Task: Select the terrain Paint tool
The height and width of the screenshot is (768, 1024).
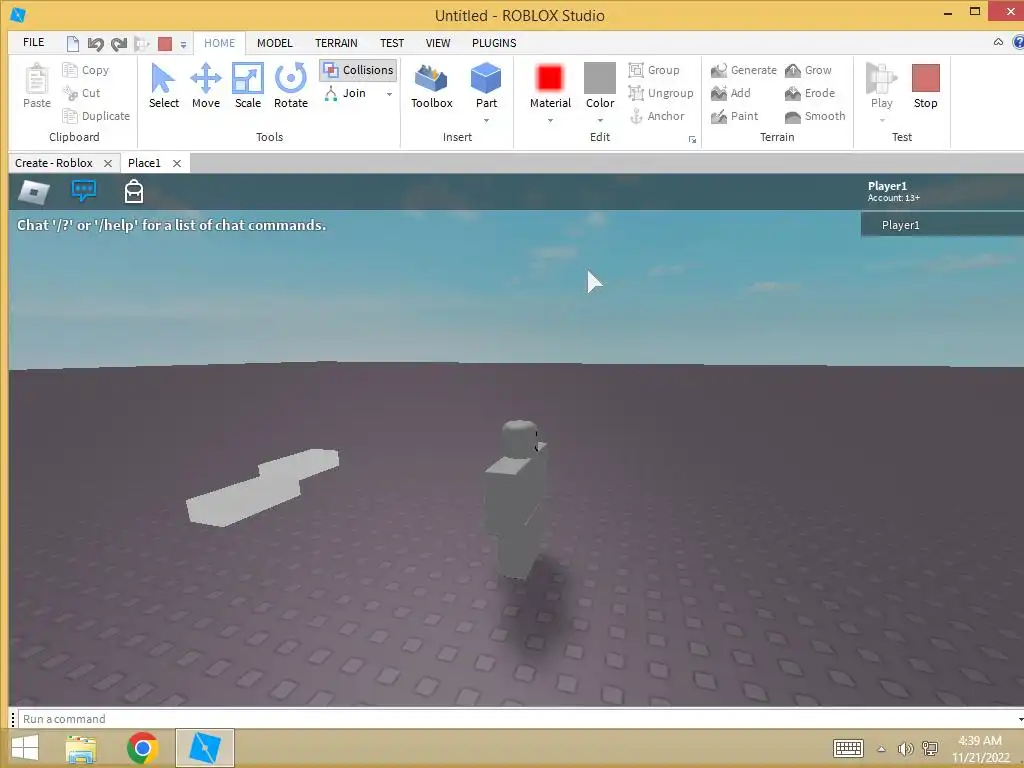Action: point(735,116)
